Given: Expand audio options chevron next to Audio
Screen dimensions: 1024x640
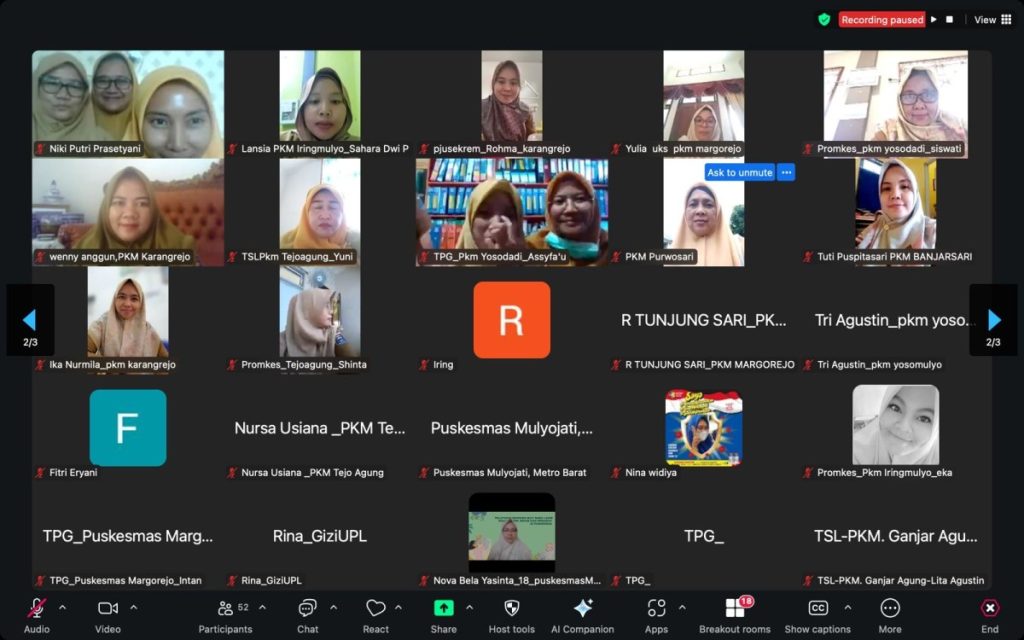Looking at the screenshot, I should pyautogui.click(x=62, y=607).
